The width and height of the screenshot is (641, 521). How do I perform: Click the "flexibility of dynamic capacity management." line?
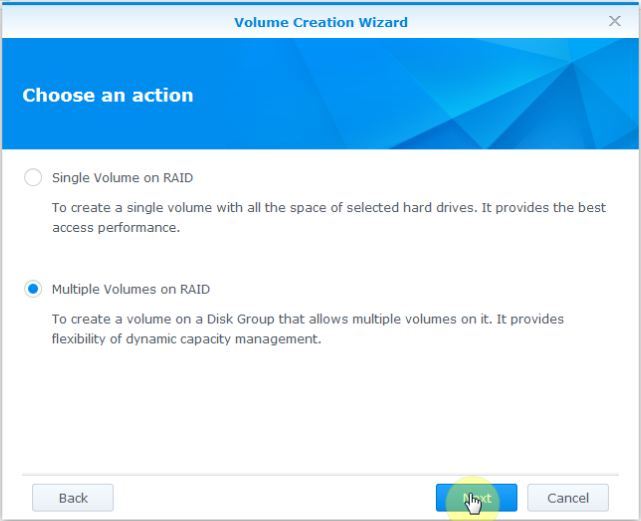coord(186,338)
